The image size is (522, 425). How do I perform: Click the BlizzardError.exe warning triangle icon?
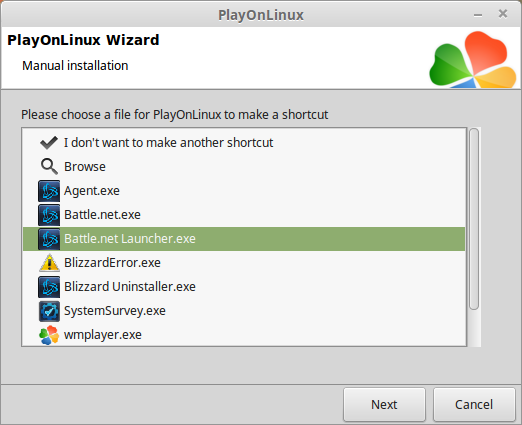(49, 263)
